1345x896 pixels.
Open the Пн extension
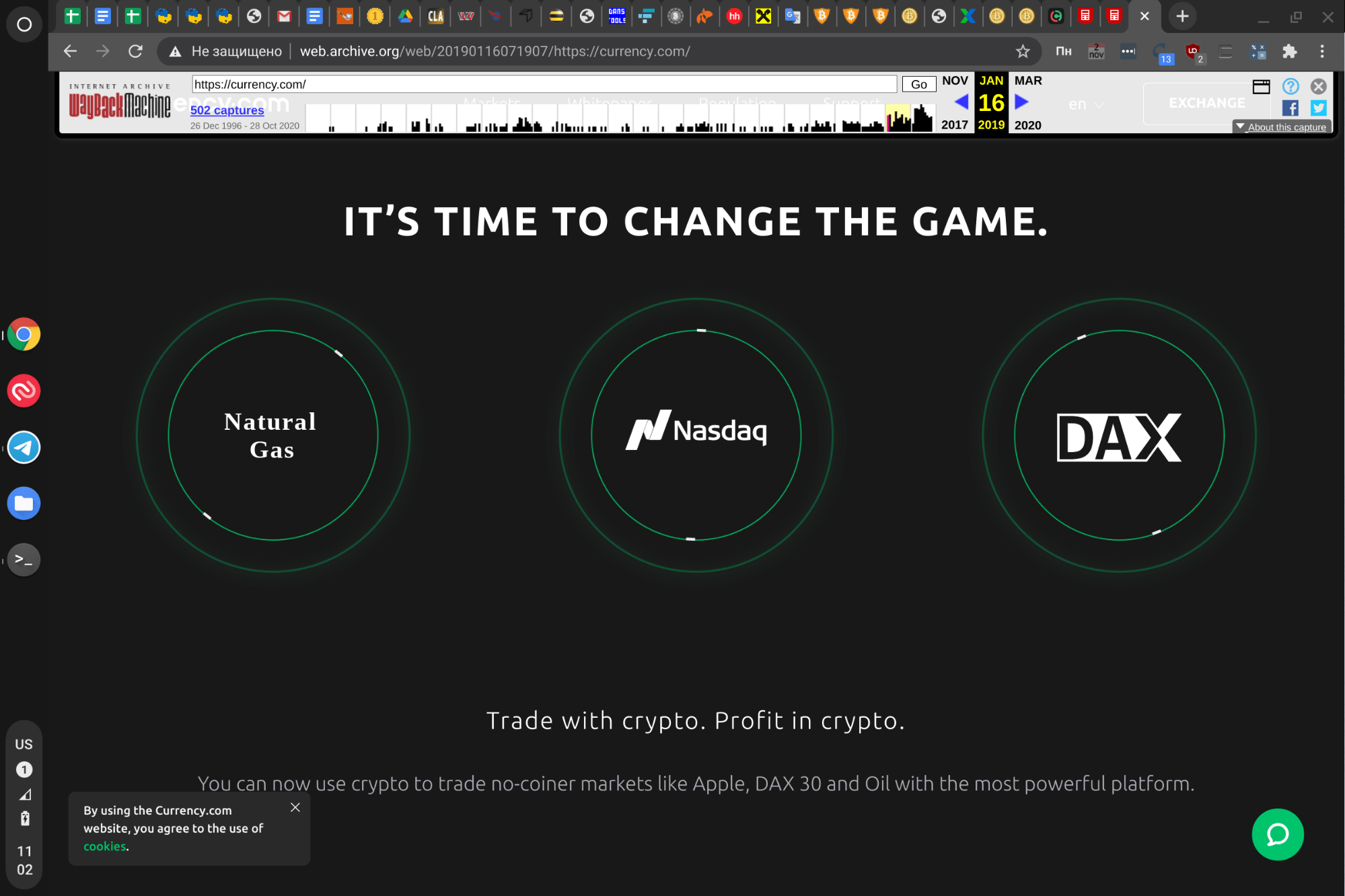point(1064,51)
